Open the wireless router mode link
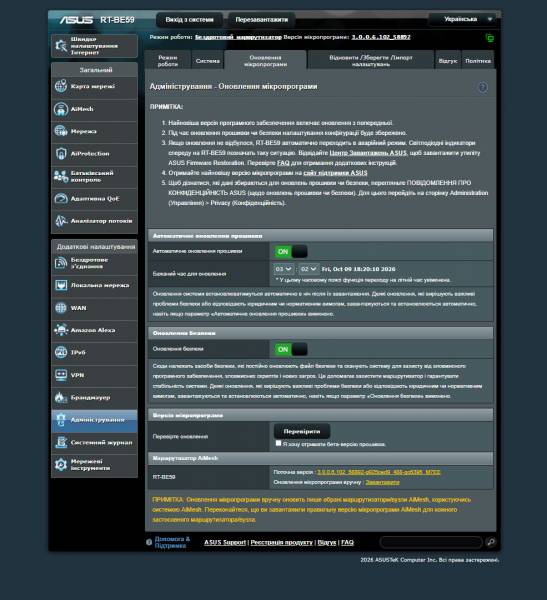Screen dimensions: 547x600 (238, 37)
